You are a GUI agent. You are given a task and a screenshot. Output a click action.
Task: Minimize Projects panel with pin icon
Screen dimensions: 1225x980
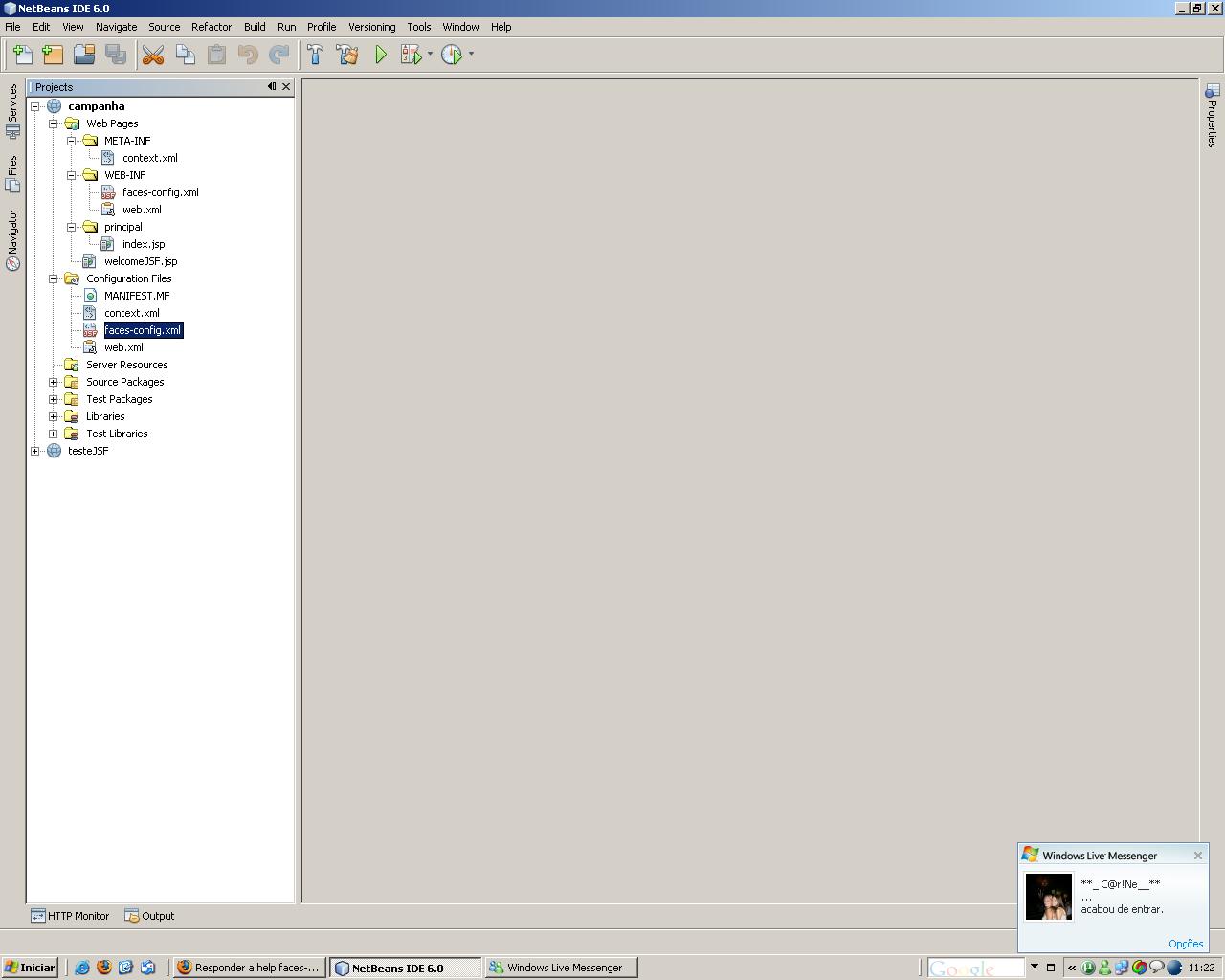pyautogui.click(x=272, y=87)
